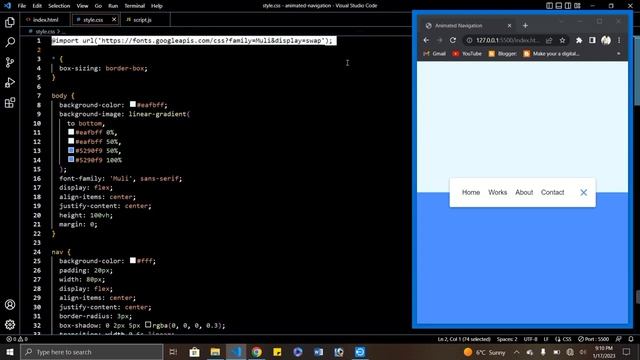
Task: Click the Port: 5500 Live Server status
Action: point(593,339)
